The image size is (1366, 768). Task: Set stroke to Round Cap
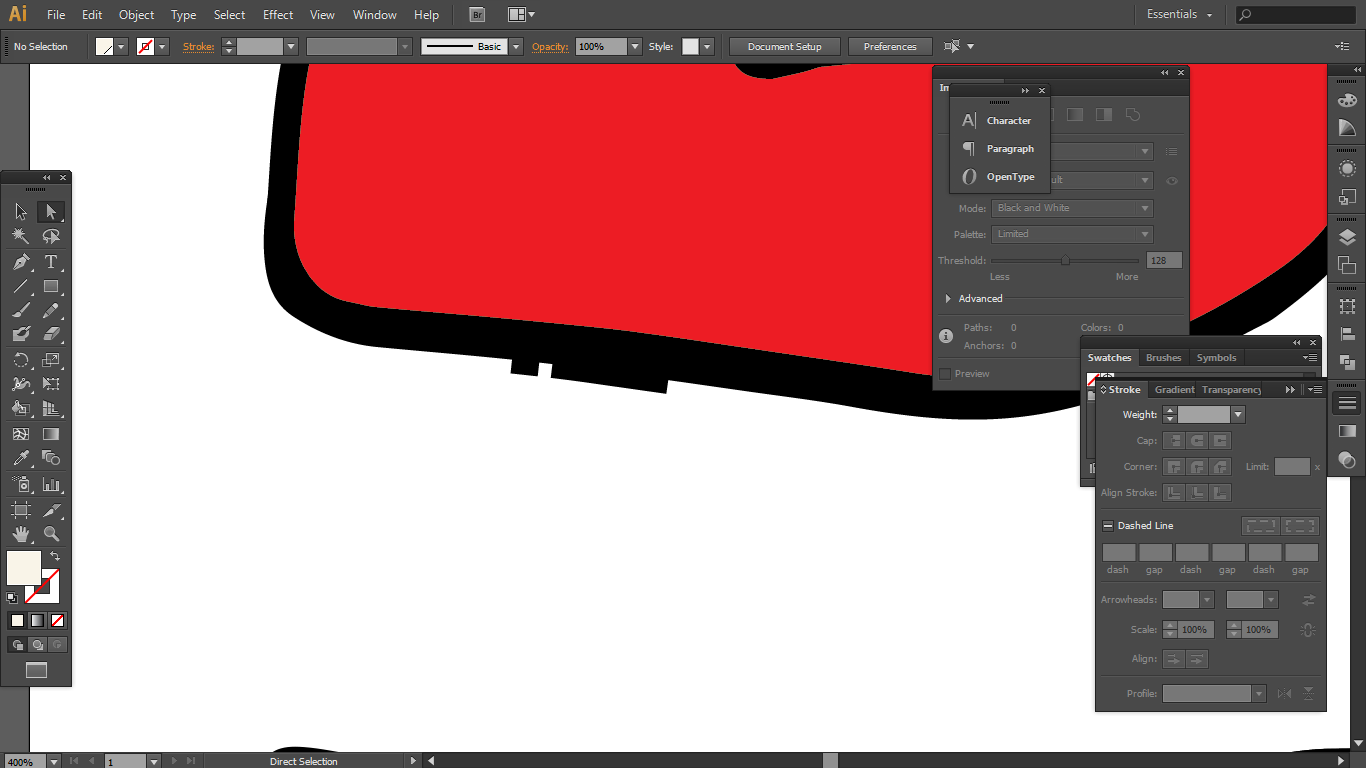tap(1197, 441)
